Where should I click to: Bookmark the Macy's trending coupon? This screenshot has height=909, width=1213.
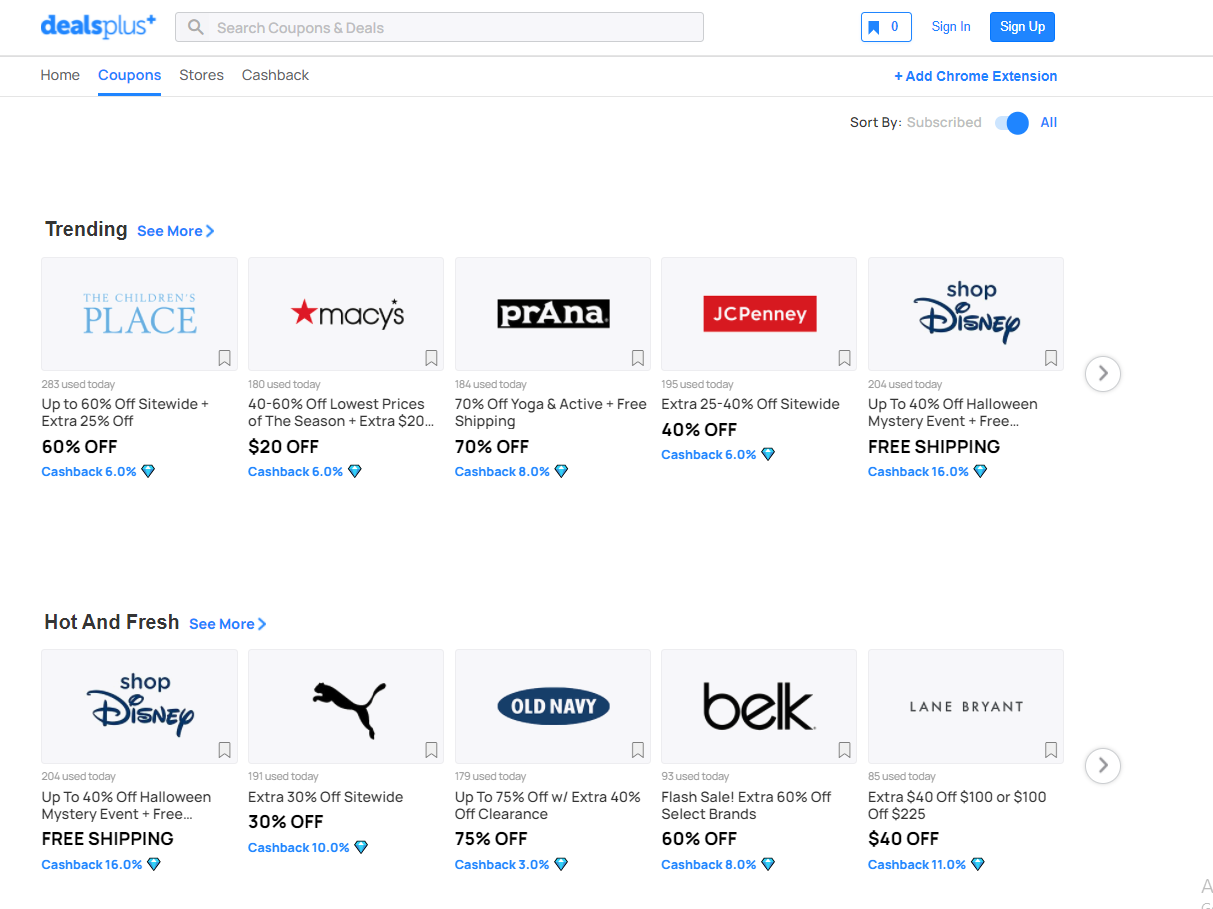431,358
